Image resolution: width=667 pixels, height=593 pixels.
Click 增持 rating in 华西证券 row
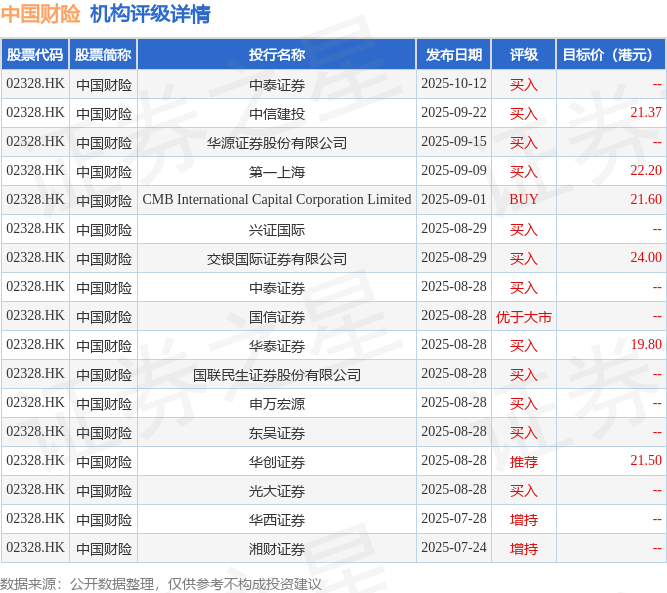pos(524,519)
